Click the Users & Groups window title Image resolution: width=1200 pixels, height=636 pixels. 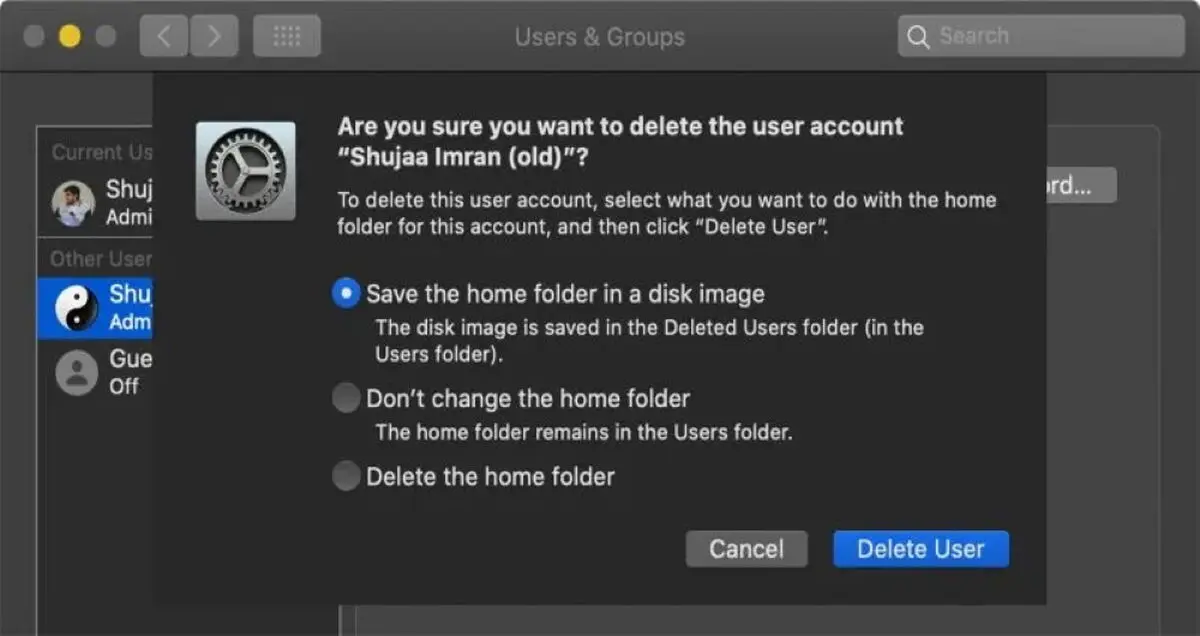pos(600,37)
